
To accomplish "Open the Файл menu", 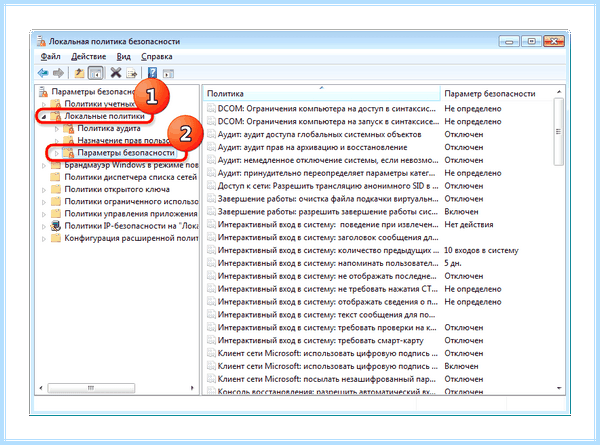I will tap(51, 57).
